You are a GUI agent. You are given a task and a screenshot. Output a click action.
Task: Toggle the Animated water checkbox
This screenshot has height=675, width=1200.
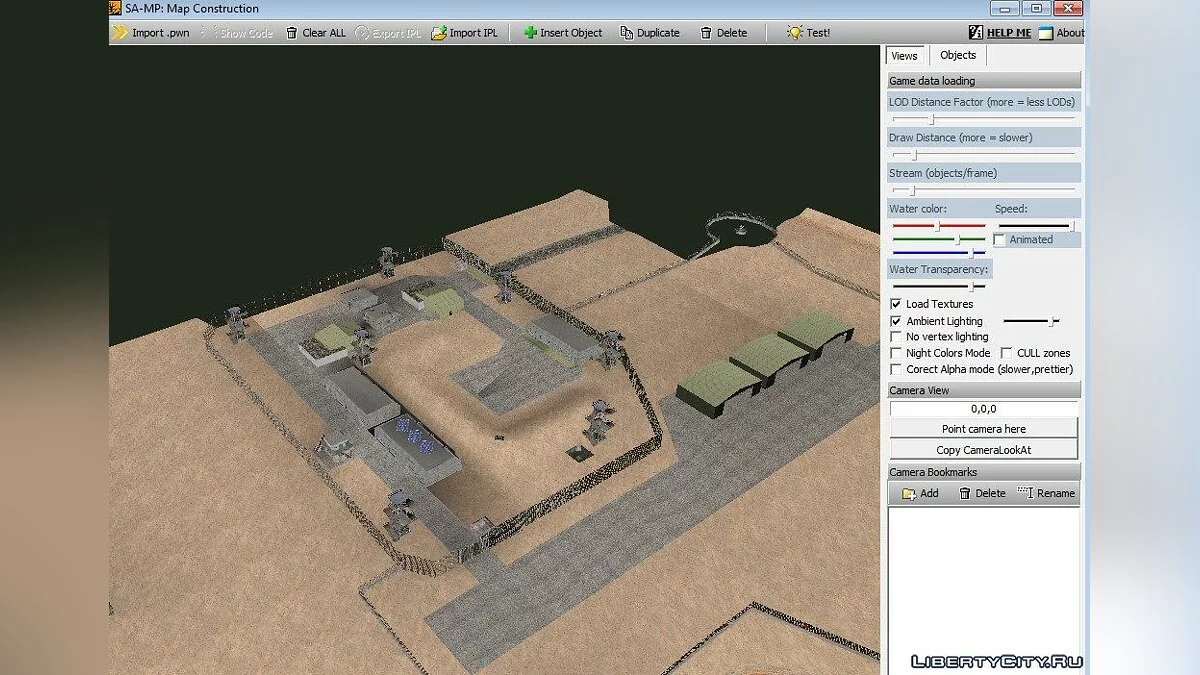(1000, 240)
